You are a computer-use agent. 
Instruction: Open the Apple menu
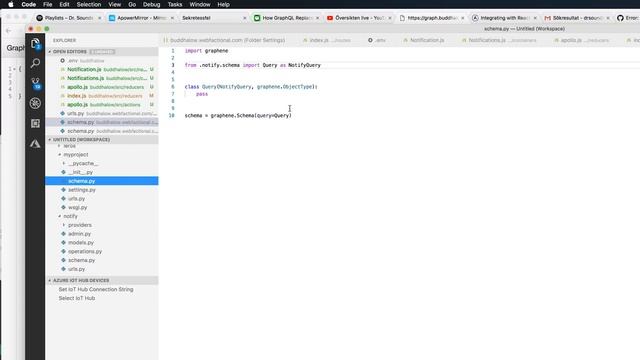(11, 4)
